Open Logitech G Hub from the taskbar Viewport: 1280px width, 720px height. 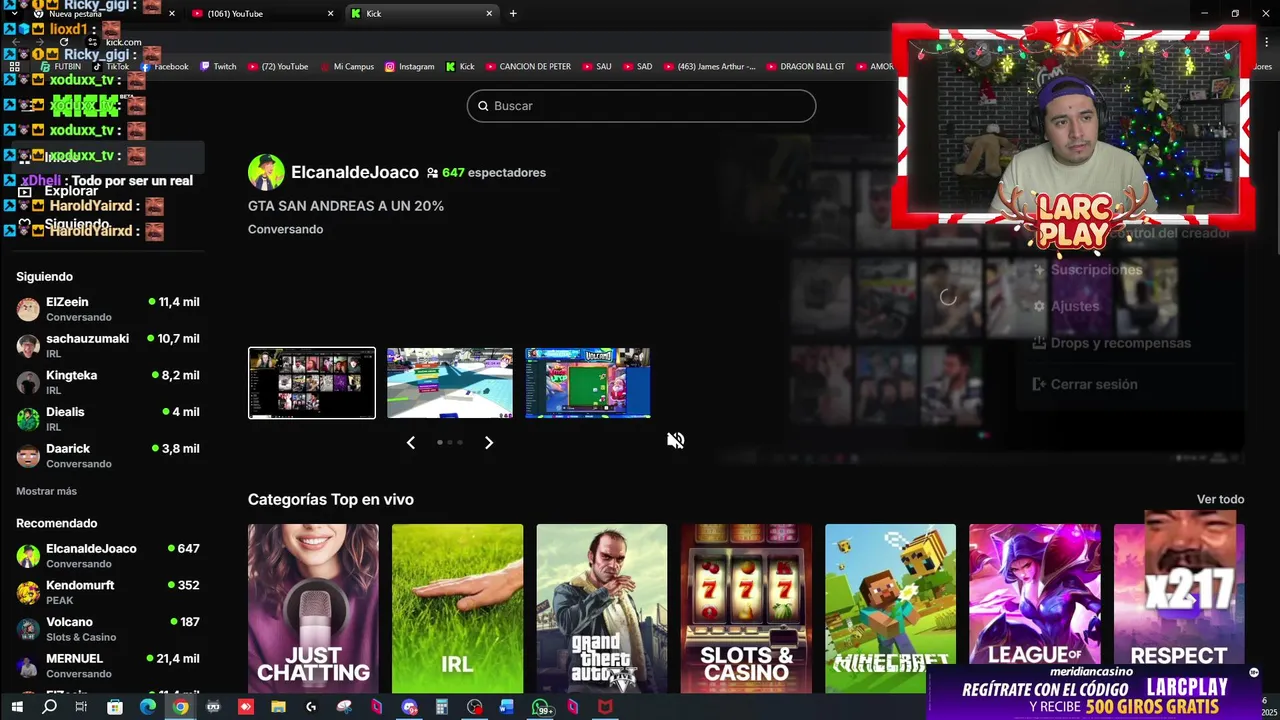click(311, 707)
